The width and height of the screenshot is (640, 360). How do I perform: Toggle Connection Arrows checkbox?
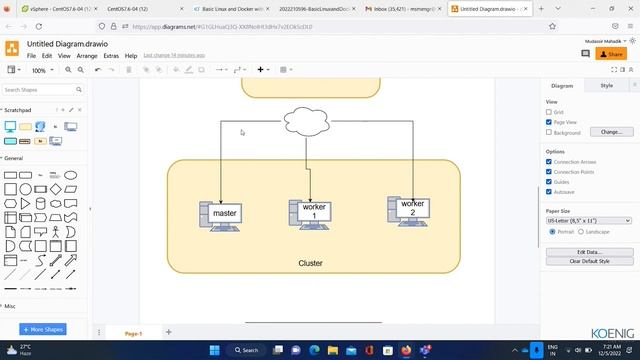pyautogui.click(x=549, y=162)
